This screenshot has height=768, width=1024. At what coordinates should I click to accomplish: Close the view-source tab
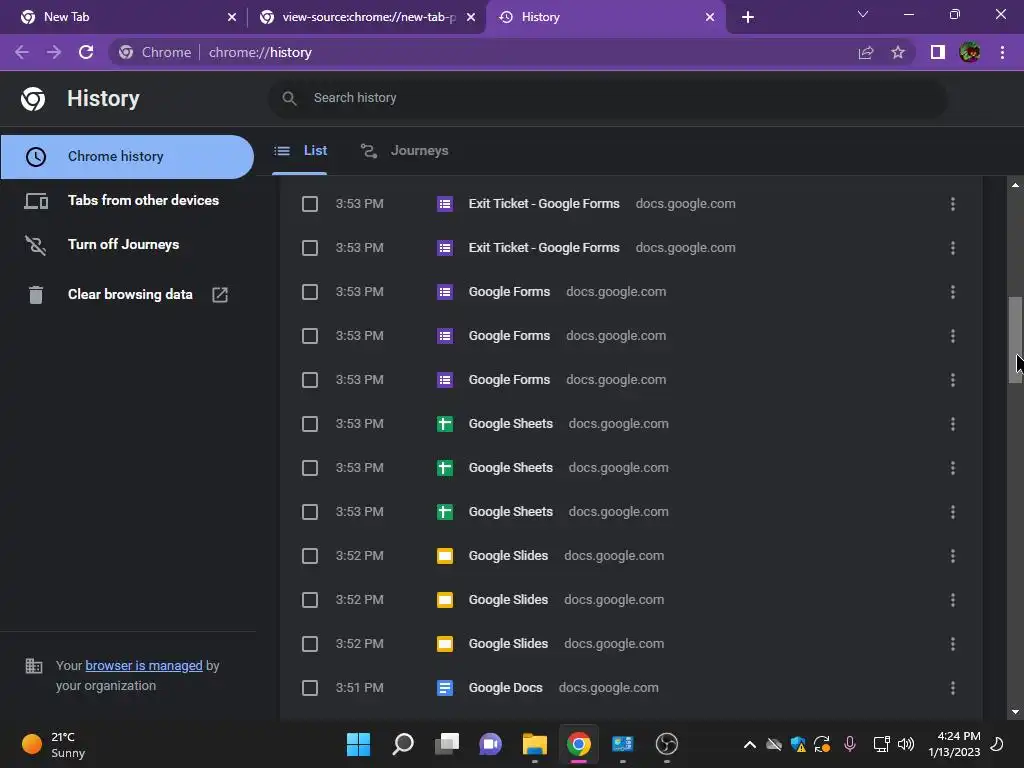[x=471, y=18]
